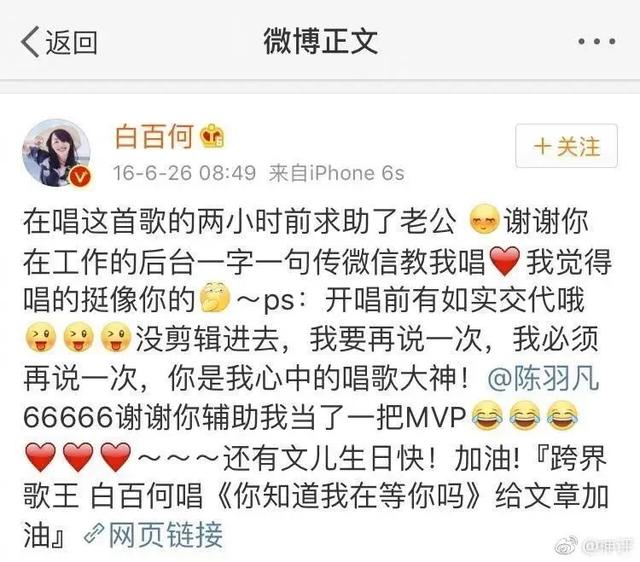Open the 白百何 username link
This screenshot has height=562, width=640.
pyautogui.click(x=154, y=136)
